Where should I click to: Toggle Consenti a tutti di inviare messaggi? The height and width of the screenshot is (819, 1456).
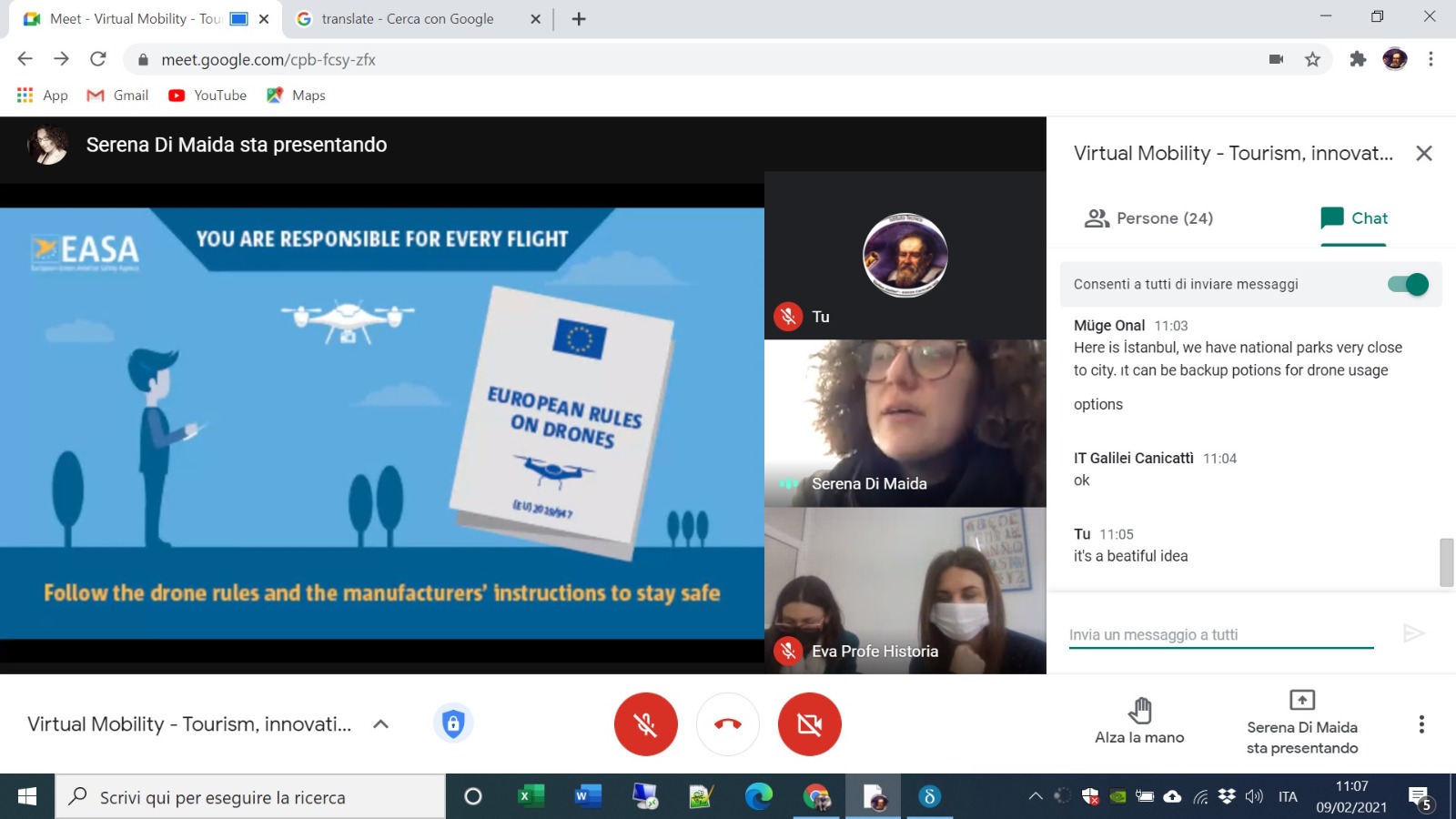click(x=1408, y=285)
